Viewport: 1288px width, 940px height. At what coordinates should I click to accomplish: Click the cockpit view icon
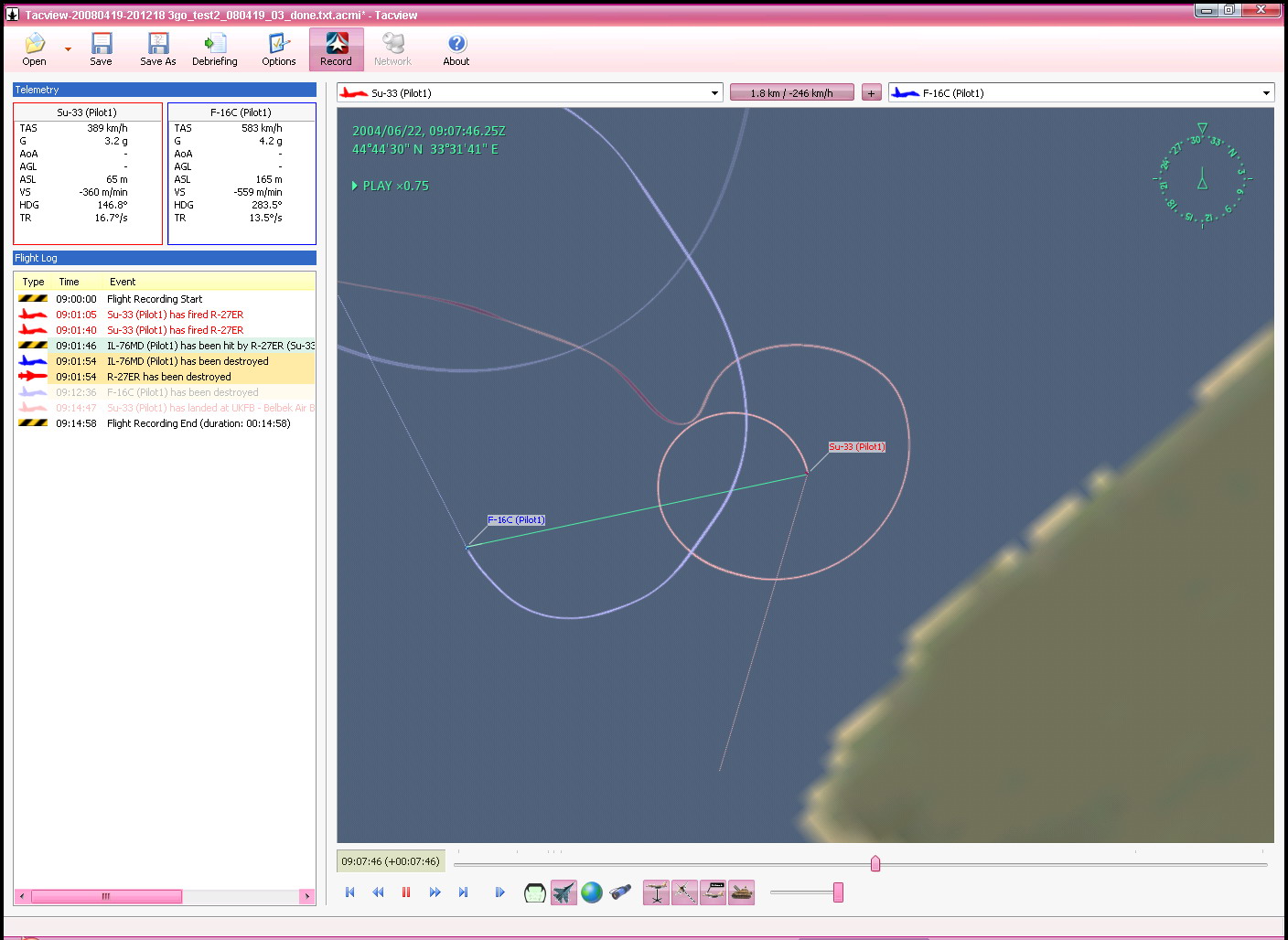pos(534,892)
